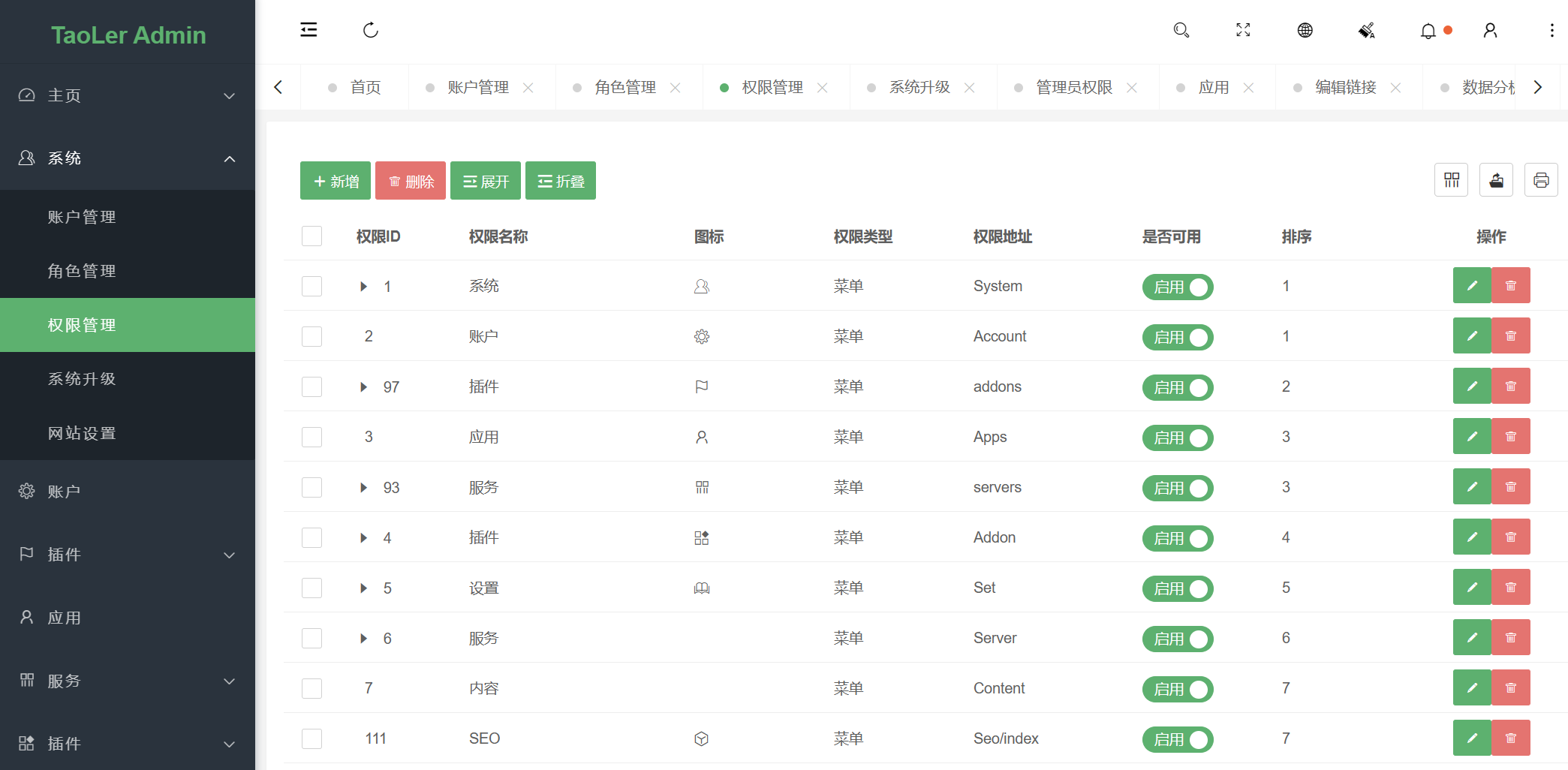
Task: Check the checkbox for the SEO row
Action: 311,738
